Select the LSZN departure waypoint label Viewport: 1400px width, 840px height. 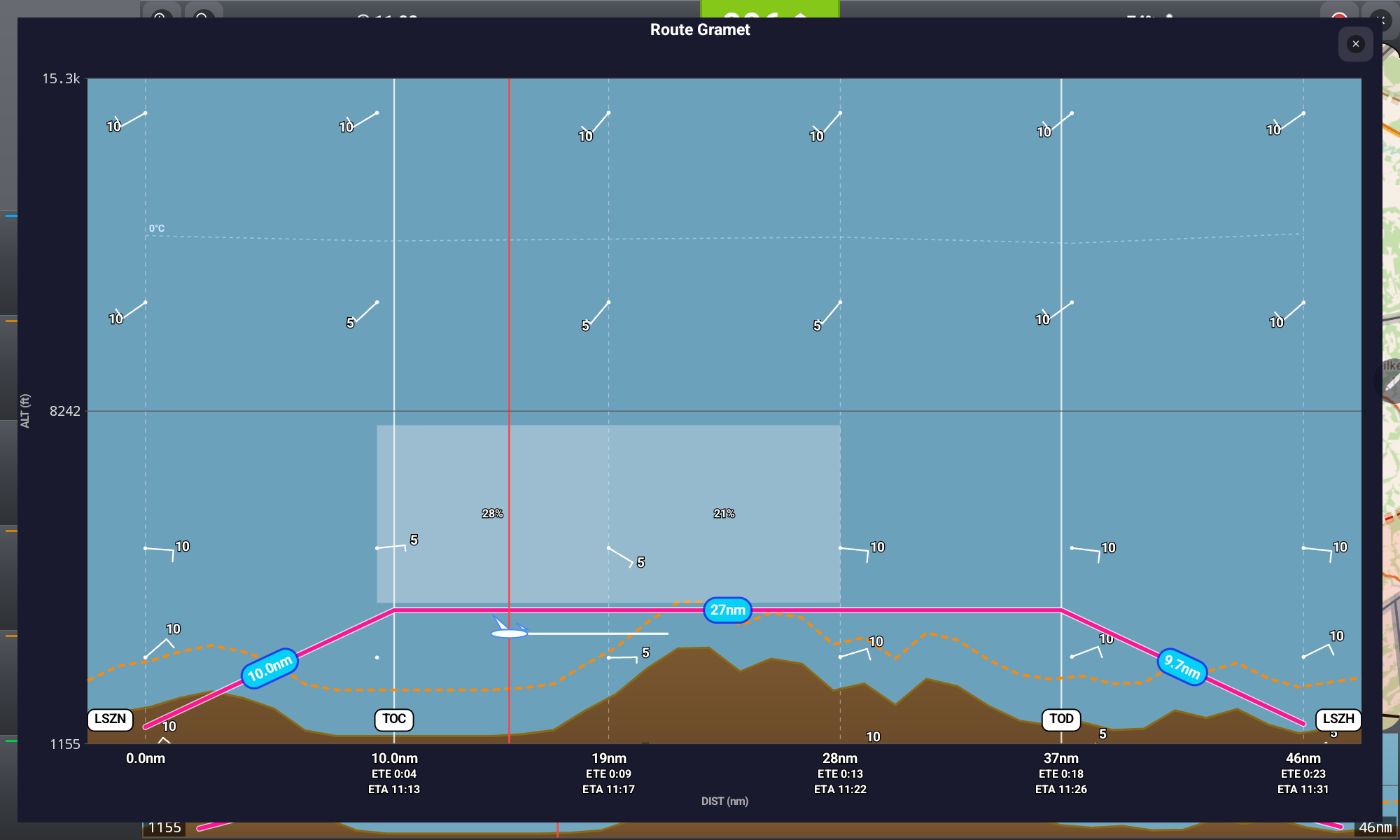tap(110, 719)
